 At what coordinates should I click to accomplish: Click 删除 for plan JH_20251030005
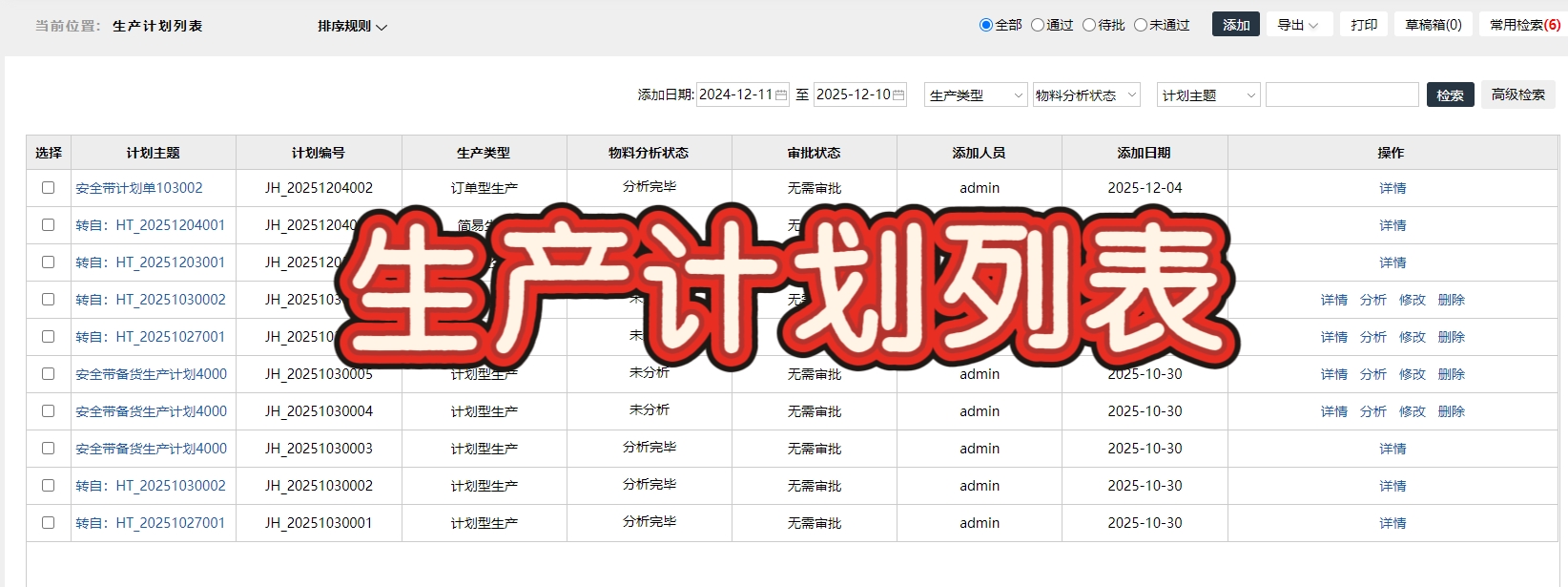[1451, 374]
